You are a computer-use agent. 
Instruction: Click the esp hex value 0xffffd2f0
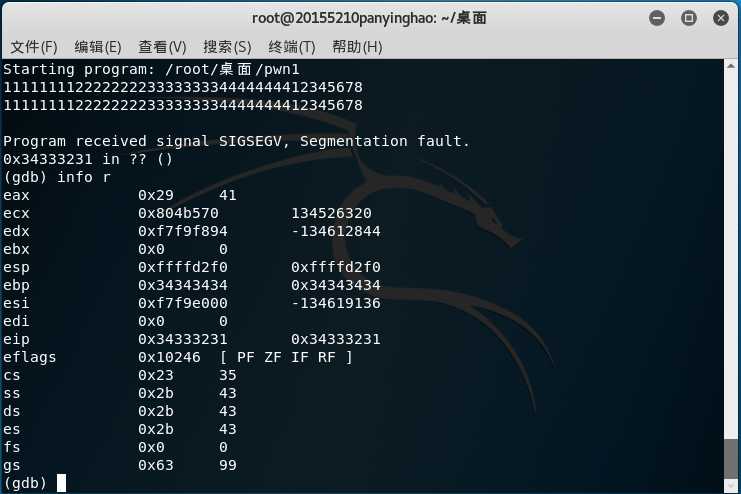click(182, 267)
